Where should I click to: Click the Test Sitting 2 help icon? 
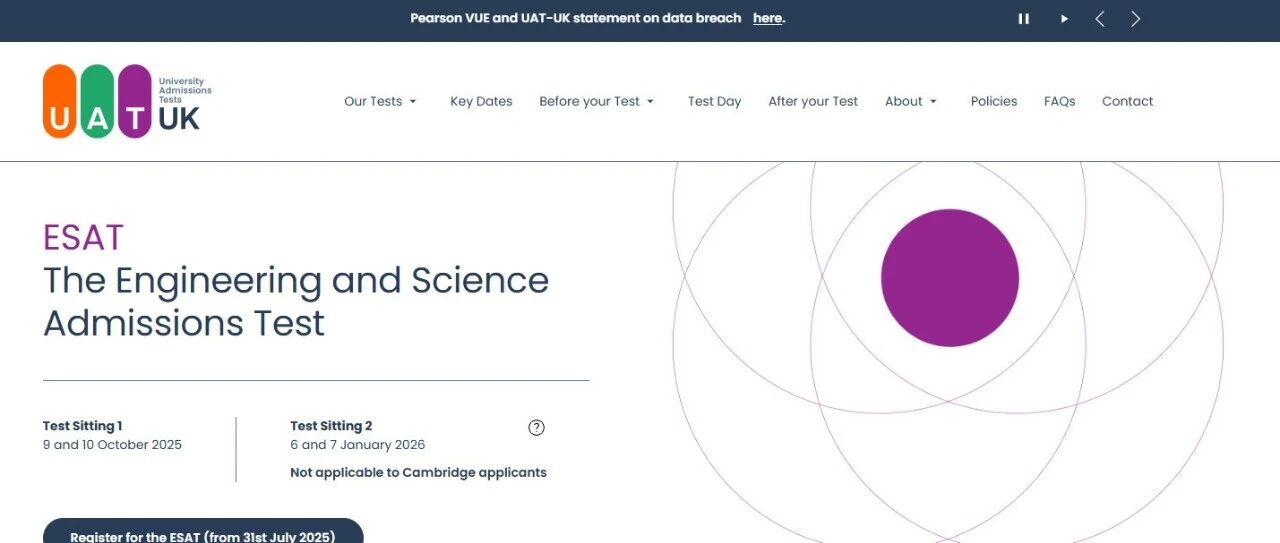tap(536, 428)
